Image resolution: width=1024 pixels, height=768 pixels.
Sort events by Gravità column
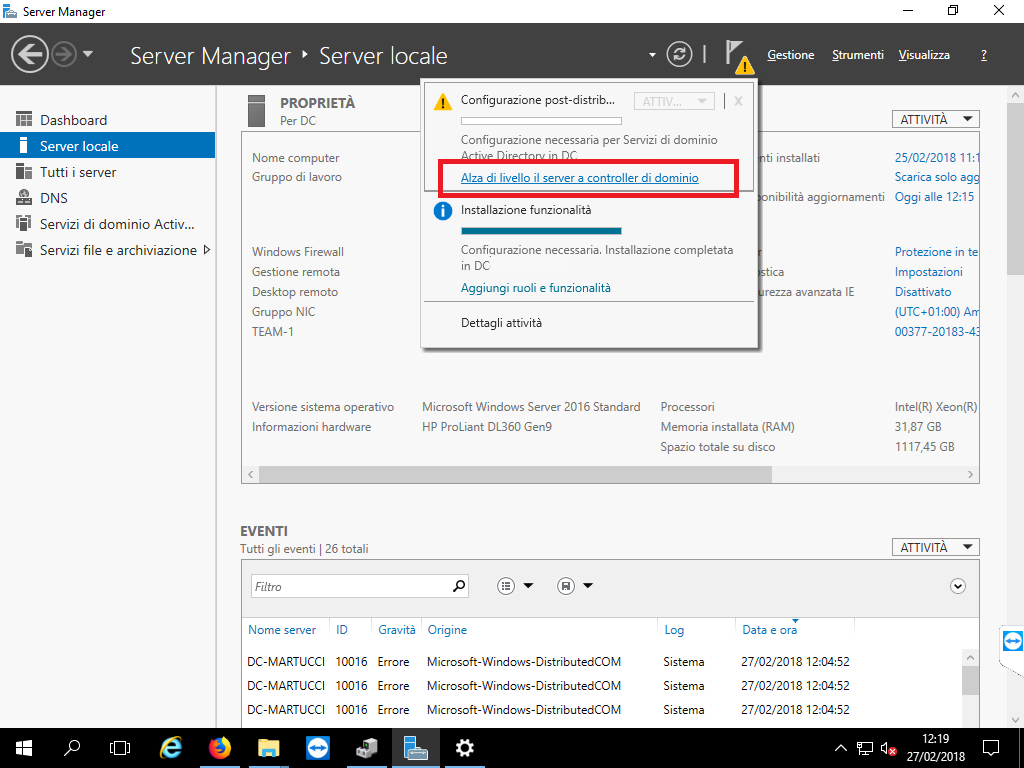pyautogui.click(x=396, y=630)
